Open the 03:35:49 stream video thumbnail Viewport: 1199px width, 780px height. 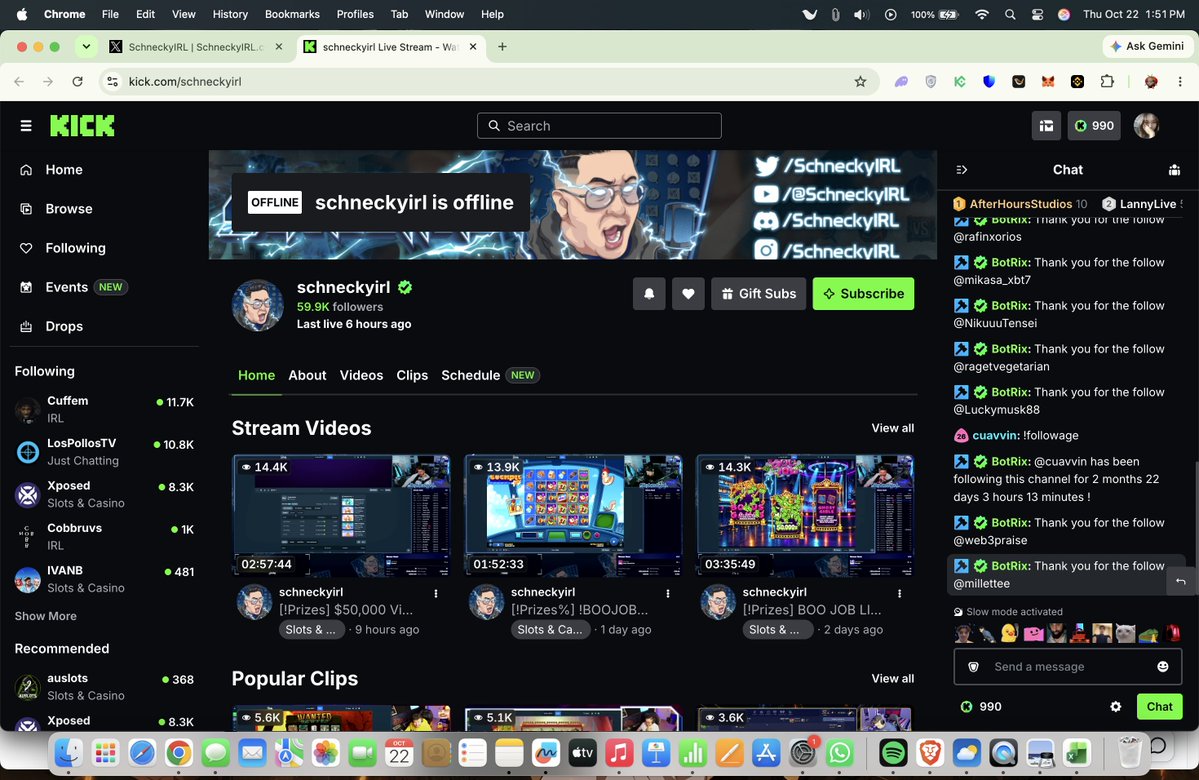click(x=804, y=515)
